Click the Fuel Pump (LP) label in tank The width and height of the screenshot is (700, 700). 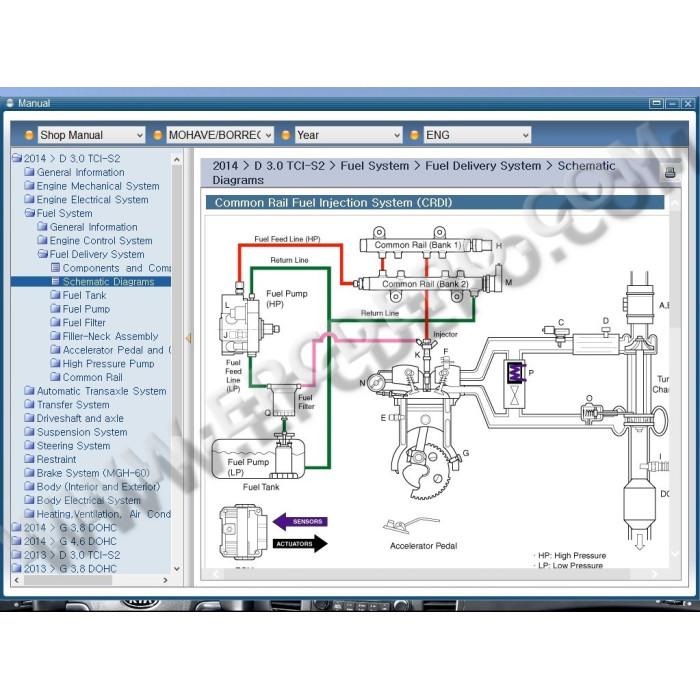pos(248,467)
